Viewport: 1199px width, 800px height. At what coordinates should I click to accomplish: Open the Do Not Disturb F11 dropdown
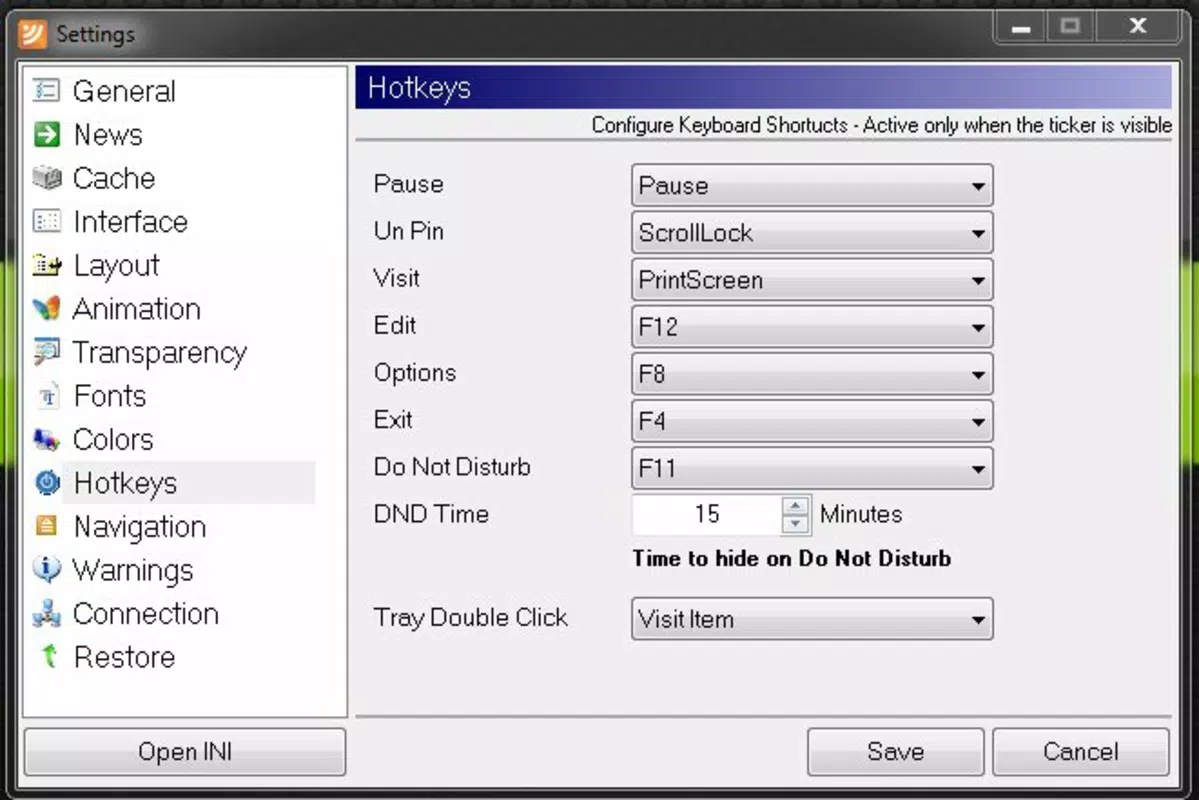pos(812,468)
